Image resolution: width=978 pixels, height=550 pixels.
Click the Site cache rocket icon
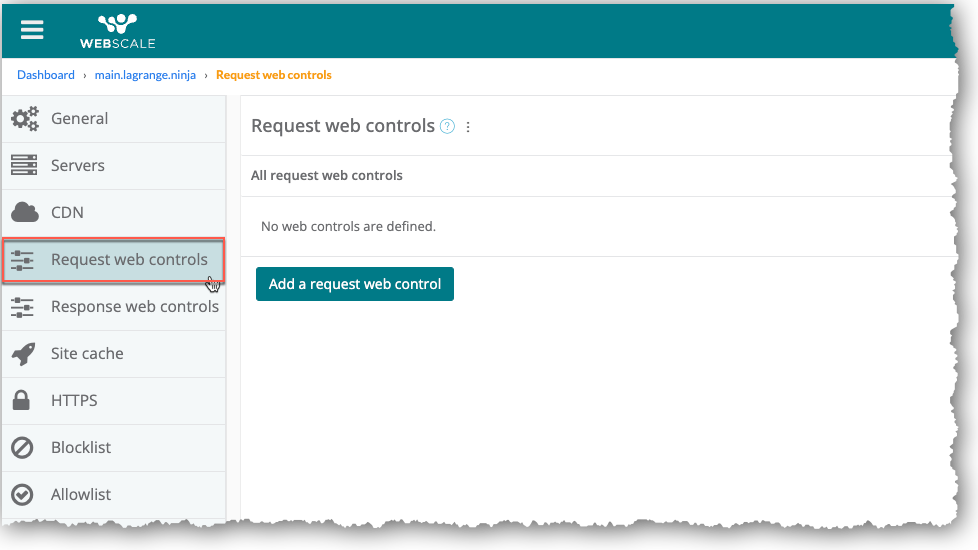tap(23, 353)
